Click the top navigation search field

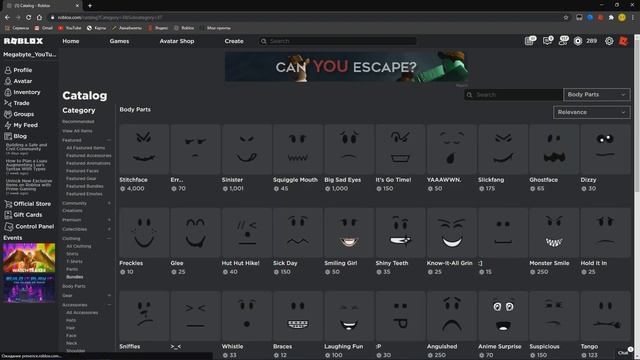[338, 41]
